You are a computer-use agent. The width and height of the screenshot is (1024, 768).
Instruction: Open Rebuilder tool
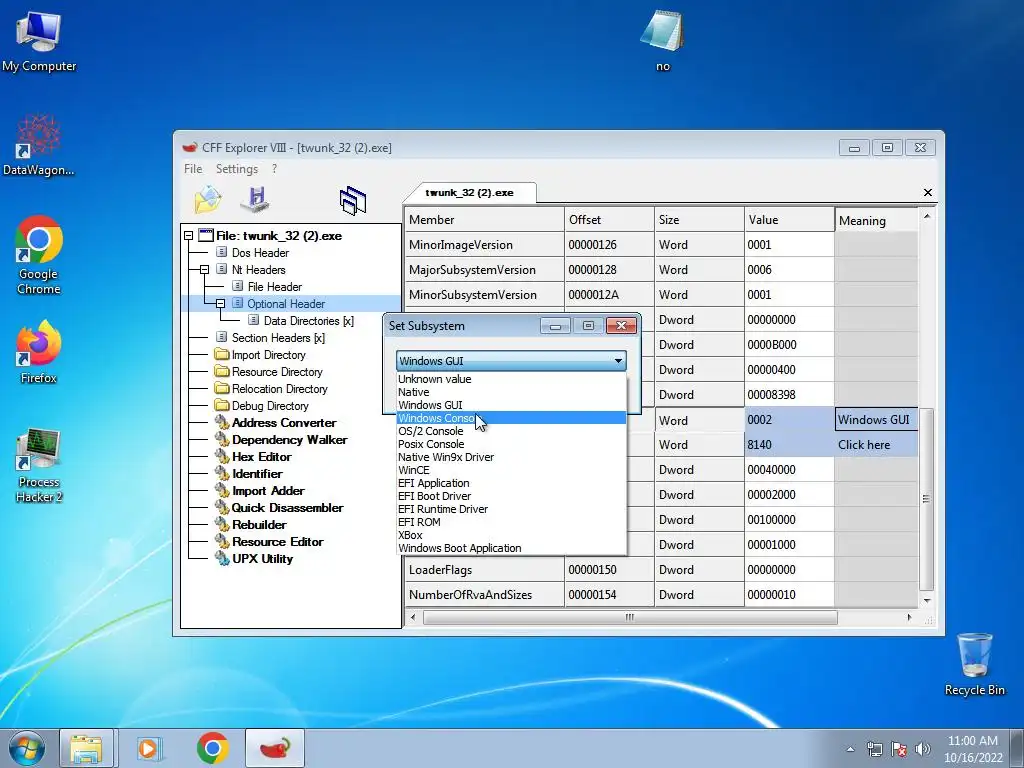click(259, 524)
